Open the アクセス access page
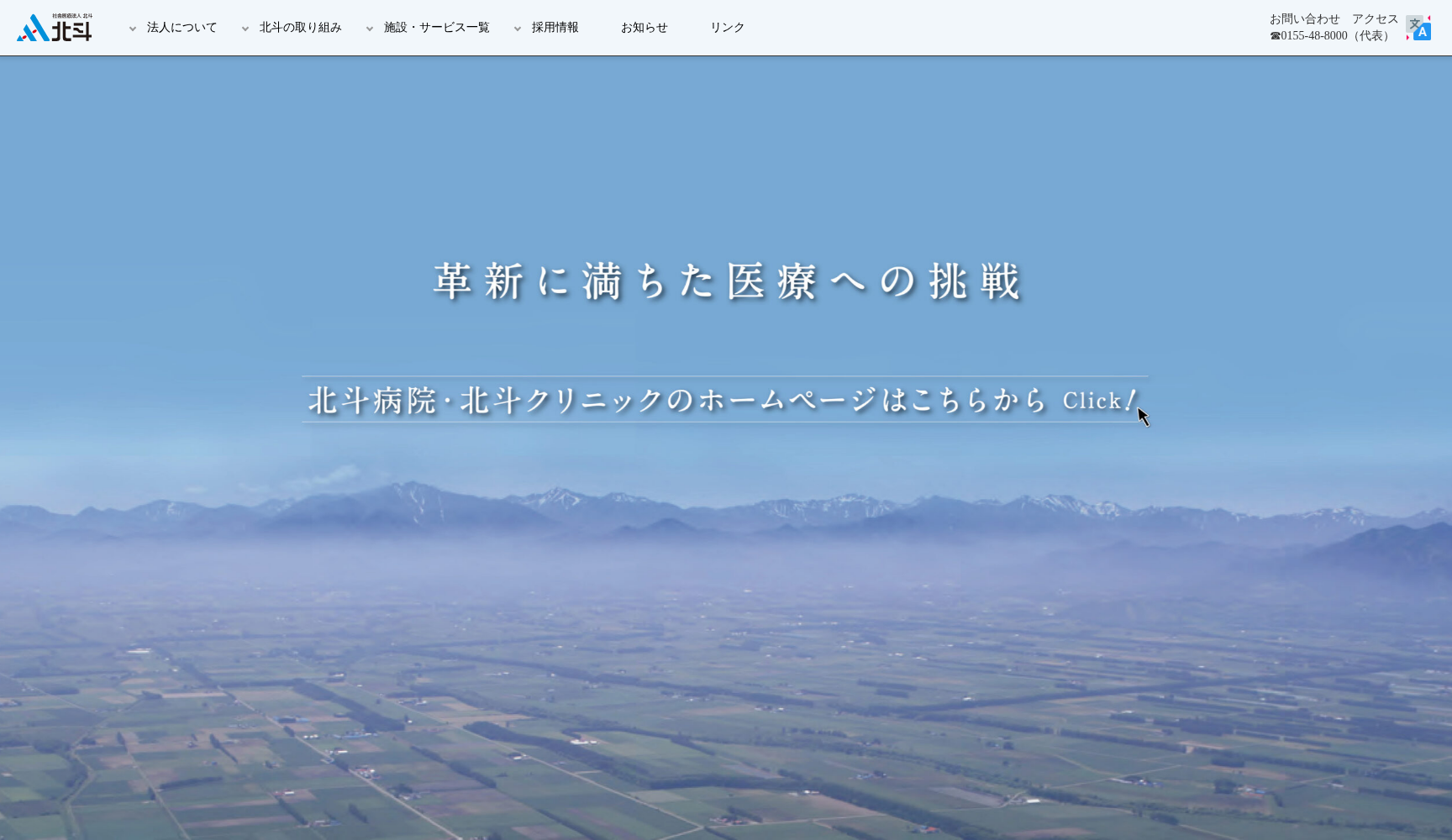The height and width of the screenshot is (840, 1452). [x=1376, y=18]
